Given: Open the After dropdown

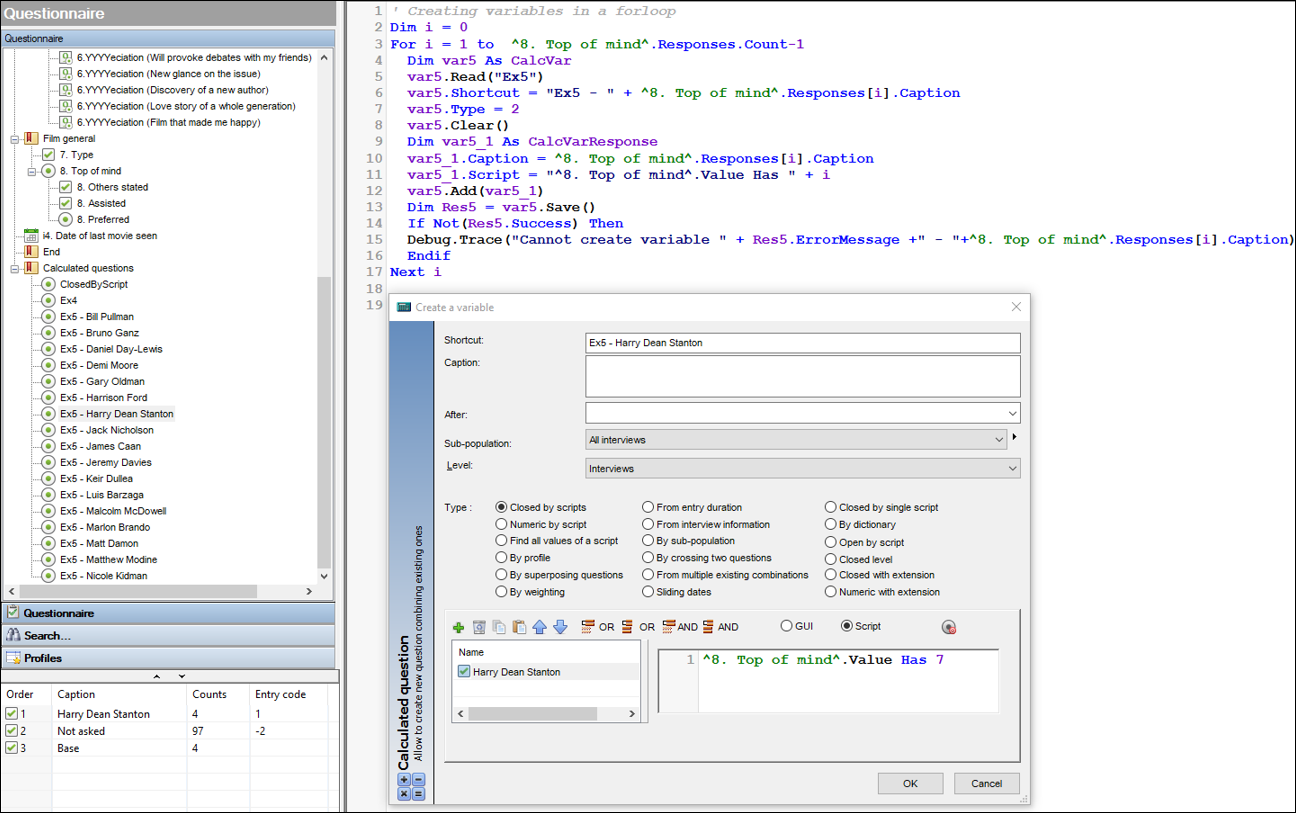Looking at the screenshot, I should click(1013, 413).
